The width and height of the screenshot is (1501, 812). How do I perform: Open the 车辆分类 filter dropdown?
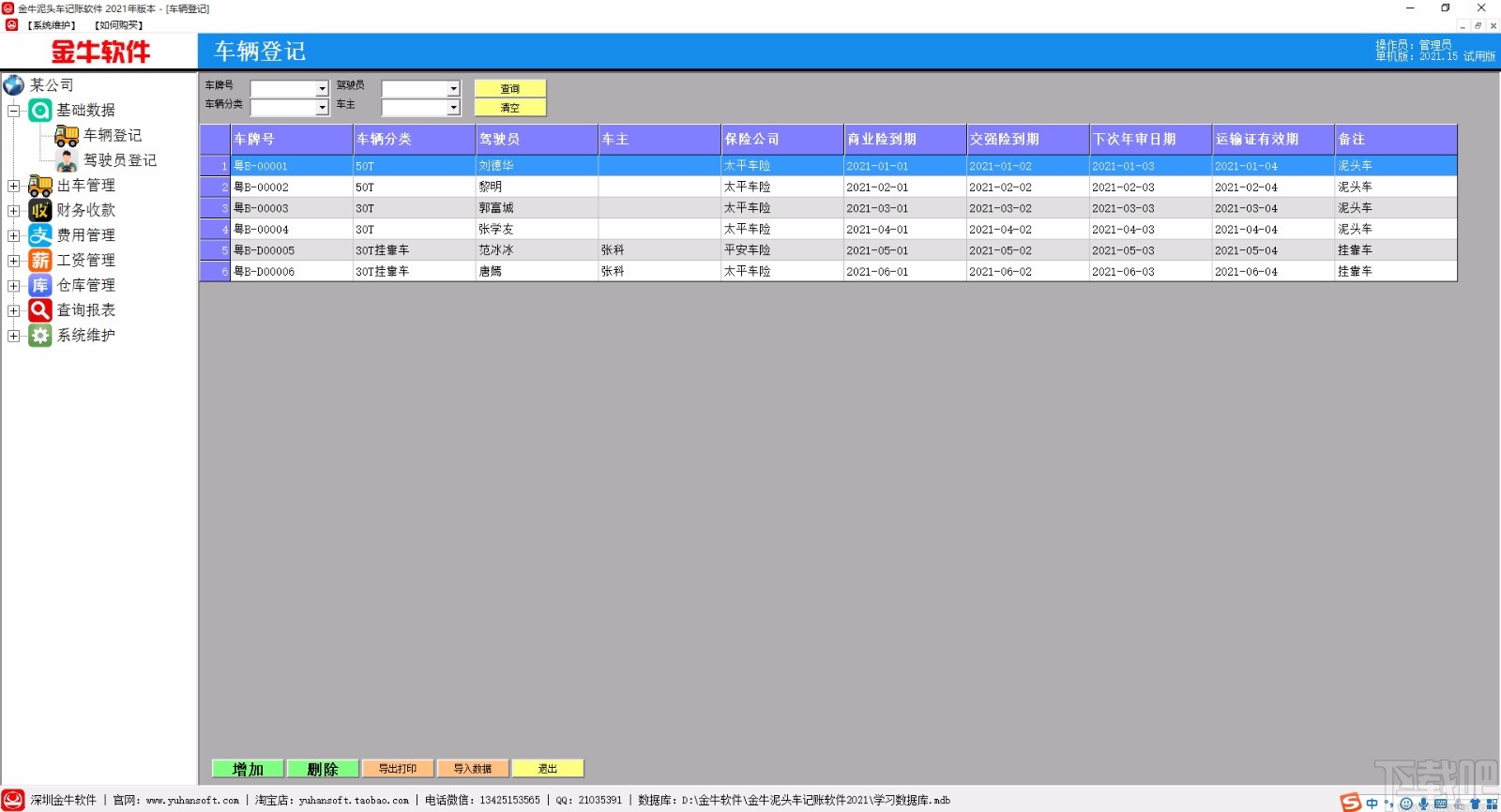pyautogui.click(x=322, y=108)
